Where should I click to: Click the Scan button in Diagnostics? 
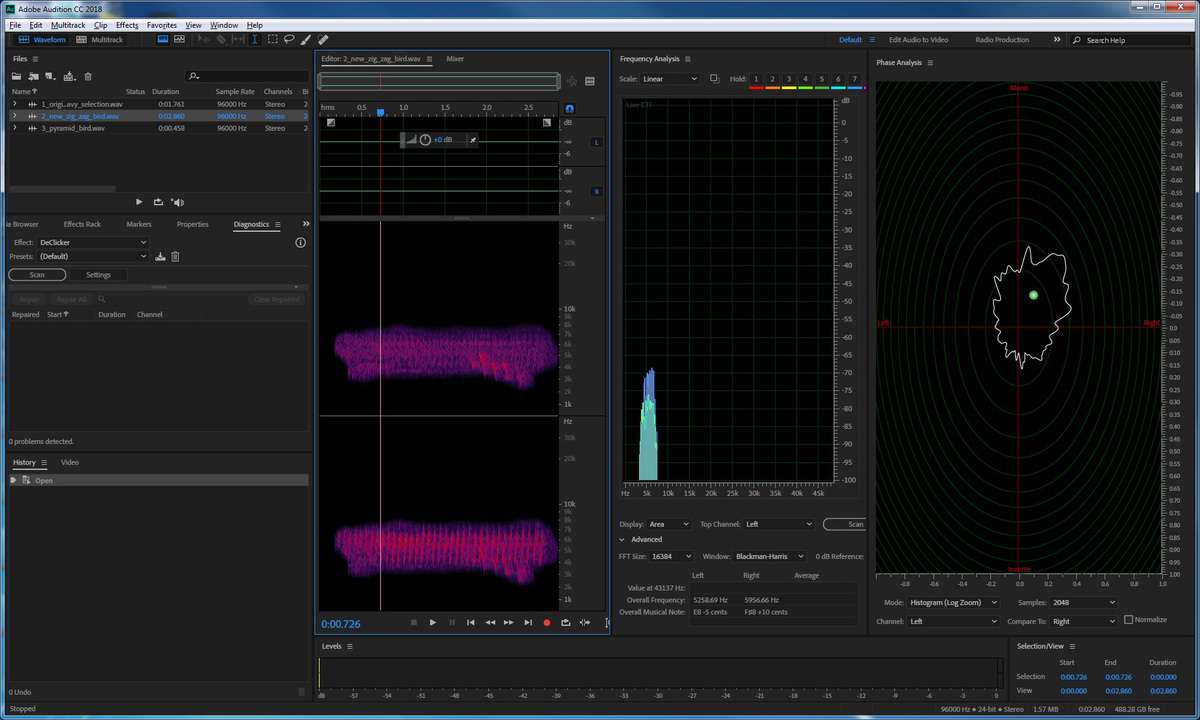[x=37, y=275]
